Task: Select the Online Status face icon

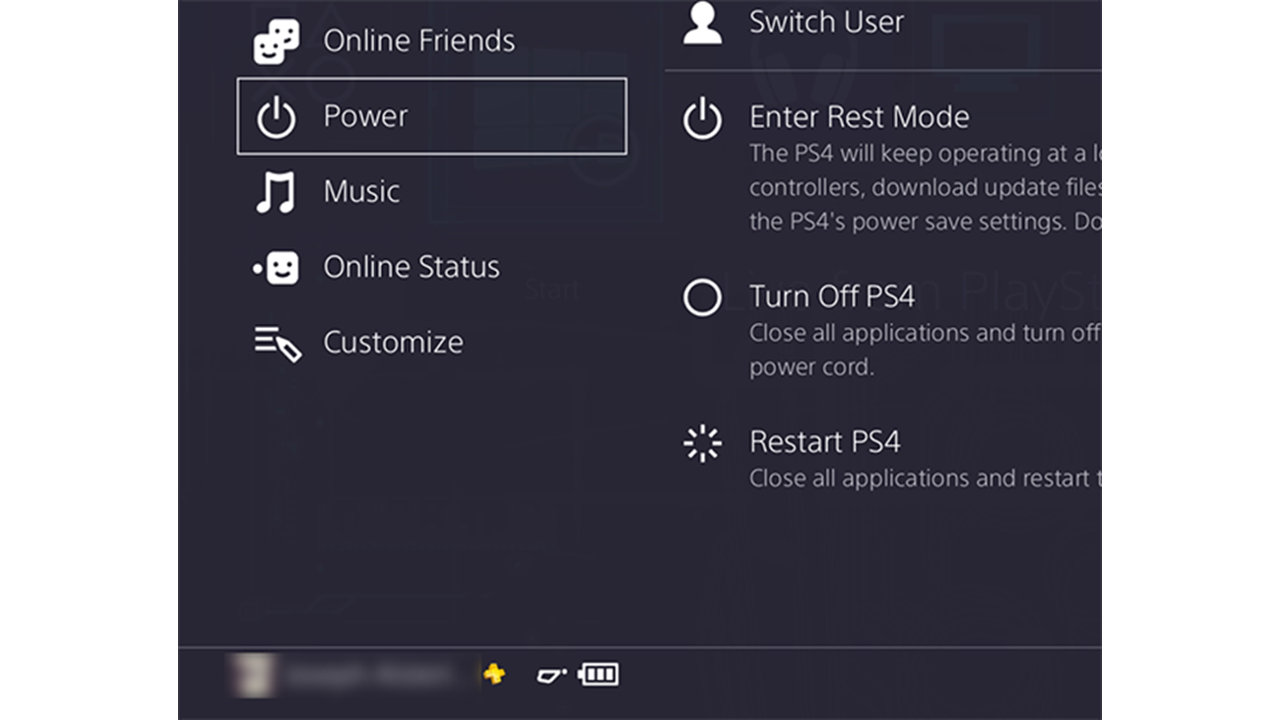Action: click(276, 268)
